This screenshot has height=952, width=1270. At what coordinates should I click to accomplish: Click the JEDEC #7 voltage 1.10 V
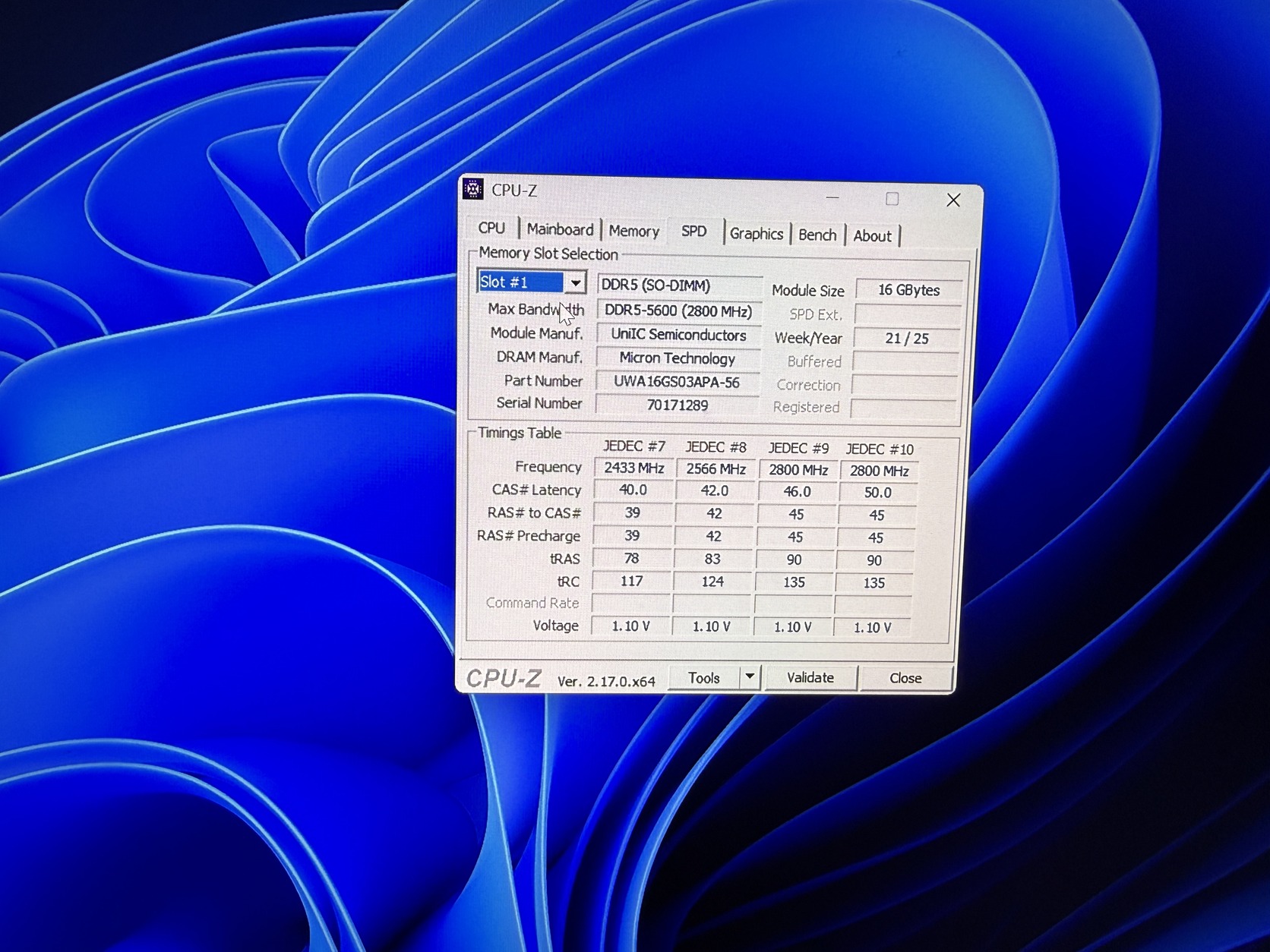click(x=630, y=626)
